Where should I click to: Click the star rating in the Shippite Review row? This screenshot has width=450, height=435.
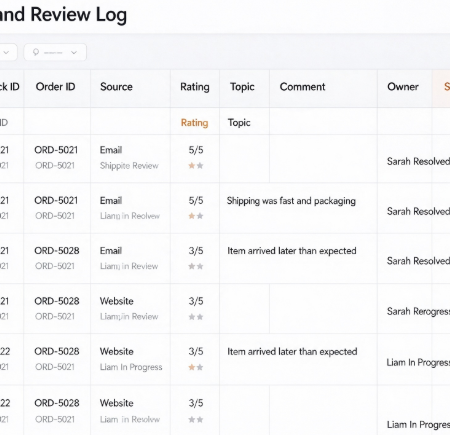pyautogui.click(x=196, y=166)
